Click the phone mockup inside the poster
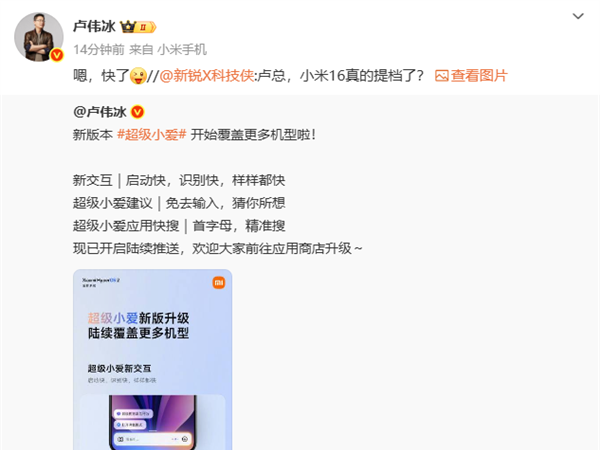This screenshot has height=450, width=600. [153, 422]
